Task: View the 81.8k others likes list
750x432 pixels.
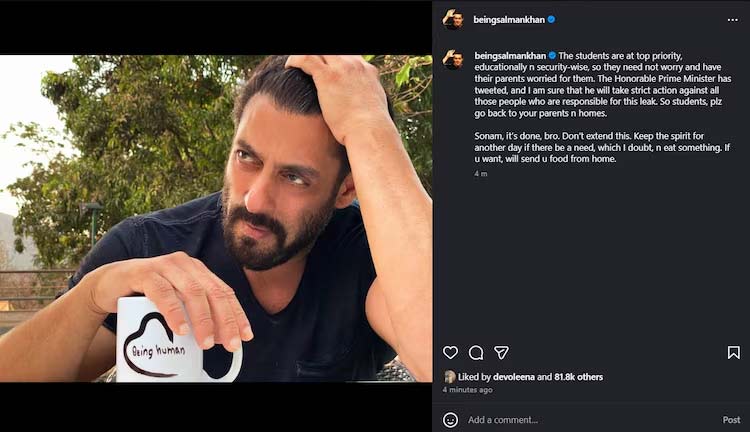Action: pyautogui.click(x=578, y=377)
